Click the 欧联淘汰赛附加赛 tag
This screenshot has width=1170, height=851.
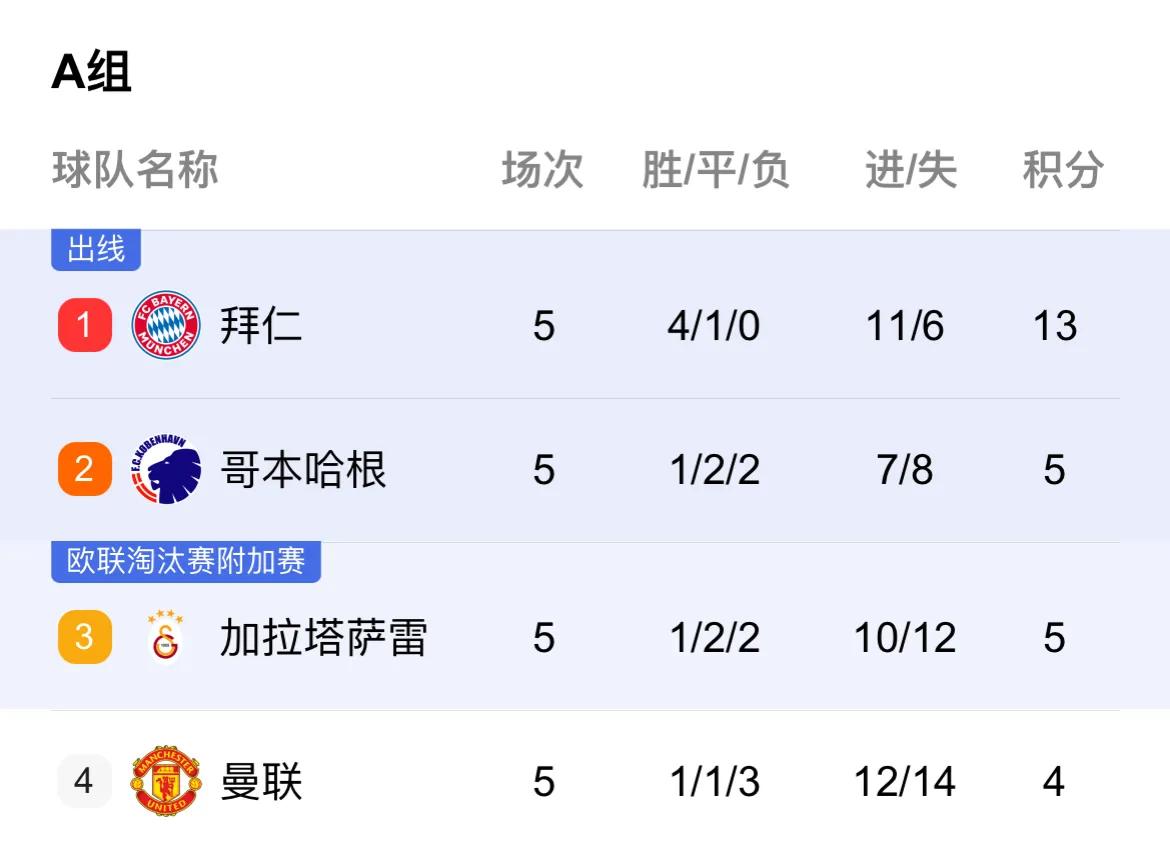[x=186, y=561]
